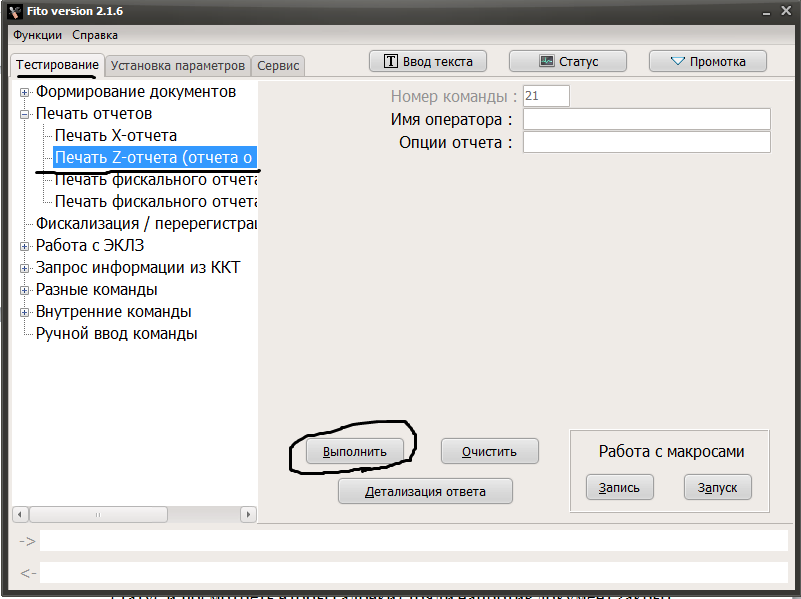
Task: Click tree scrollbar left arrow
Action: 20,515
